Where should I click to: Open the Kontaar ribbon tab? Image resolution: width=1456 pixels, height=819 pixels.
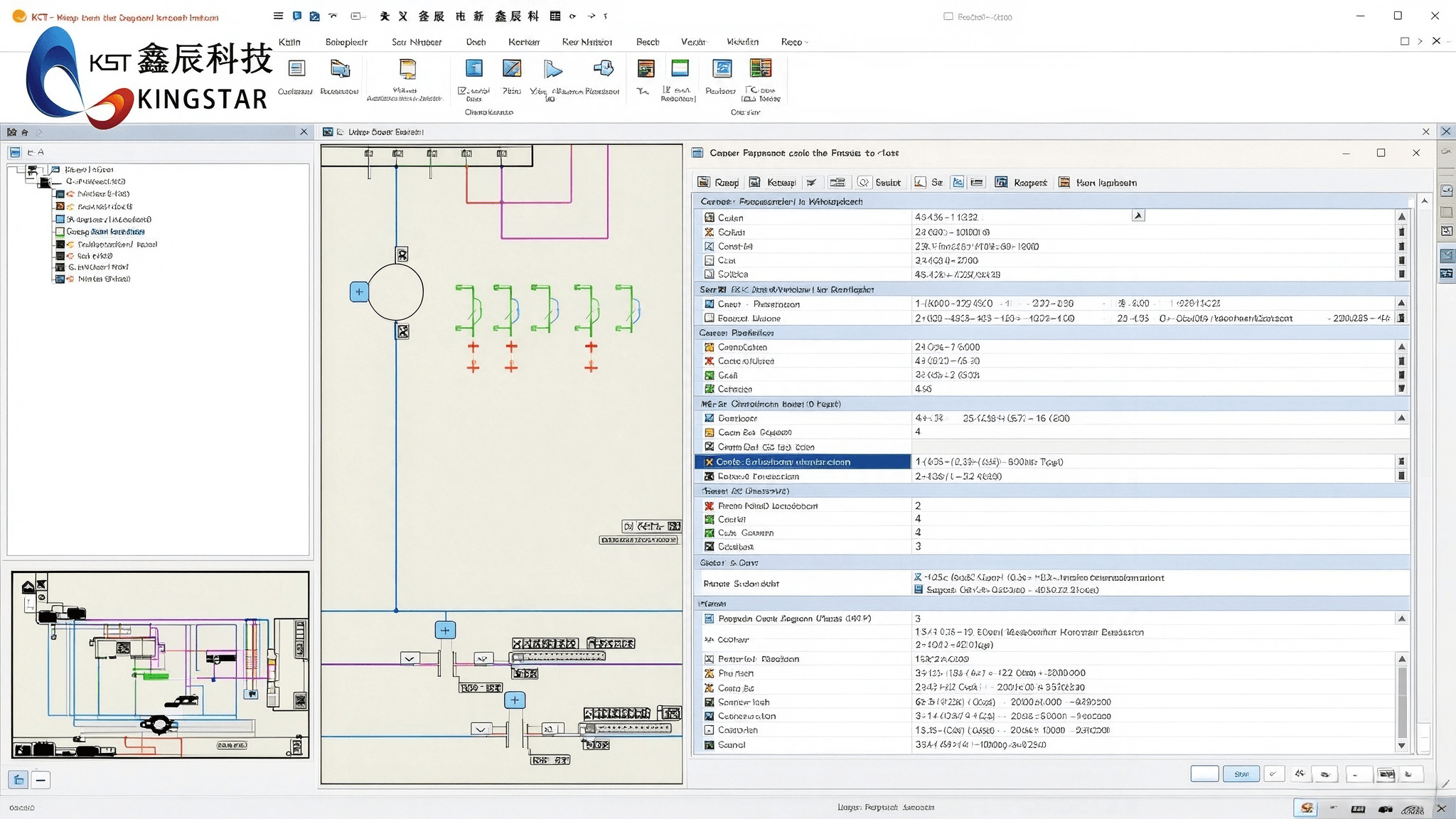(524, 42)
